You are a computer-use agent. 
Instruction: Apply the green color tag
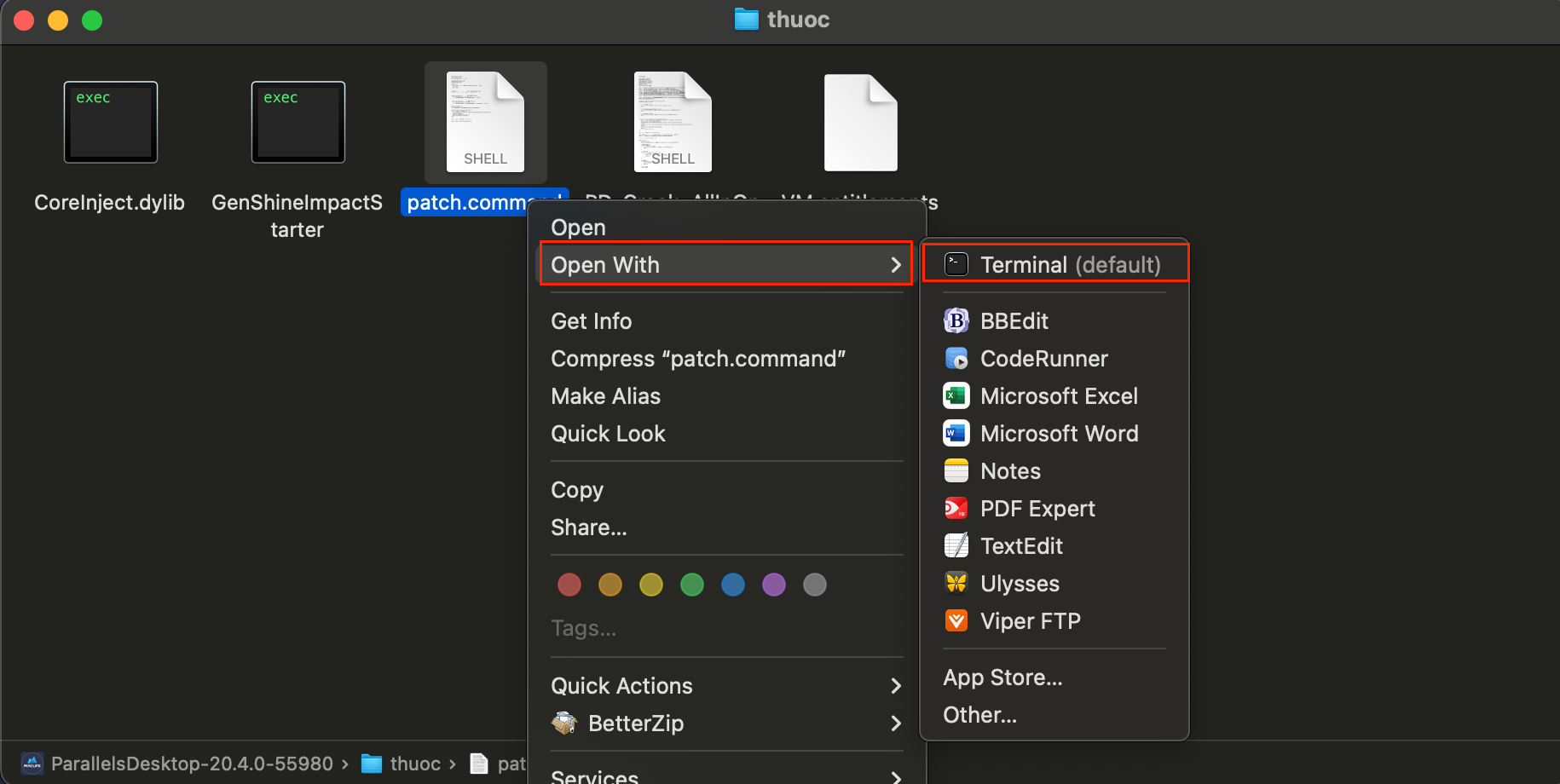[x=692, y=585]
